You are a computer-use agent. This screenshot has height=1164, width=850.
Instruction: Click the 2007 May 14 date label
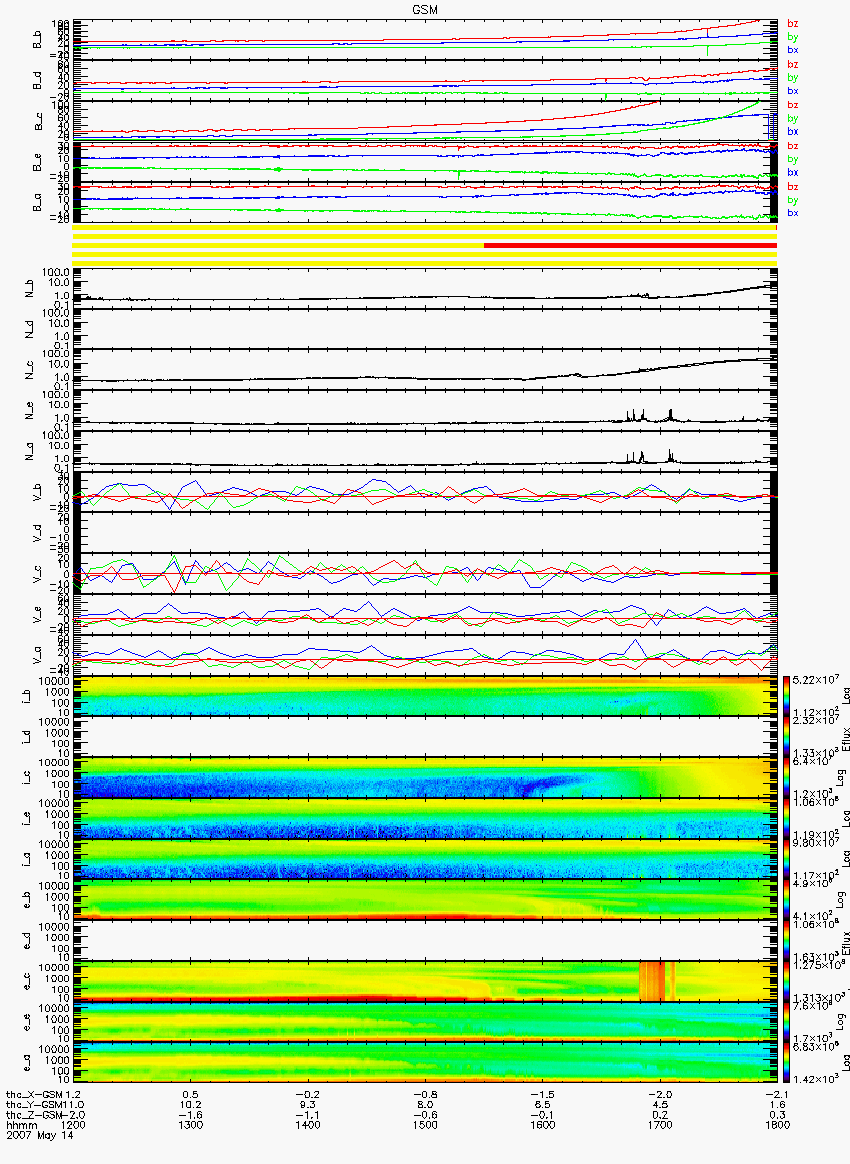point(40,1135)
